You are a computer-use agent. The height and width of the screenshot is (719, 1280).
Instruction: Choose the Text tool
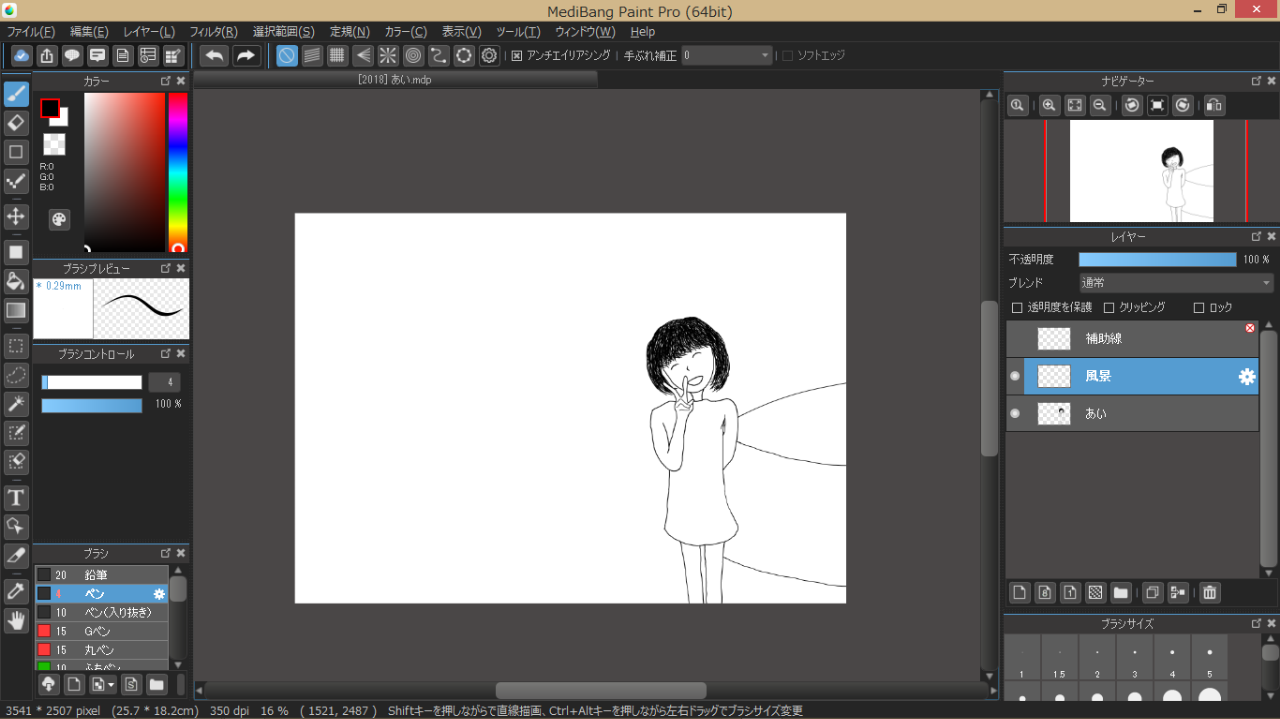click(16, 497)
